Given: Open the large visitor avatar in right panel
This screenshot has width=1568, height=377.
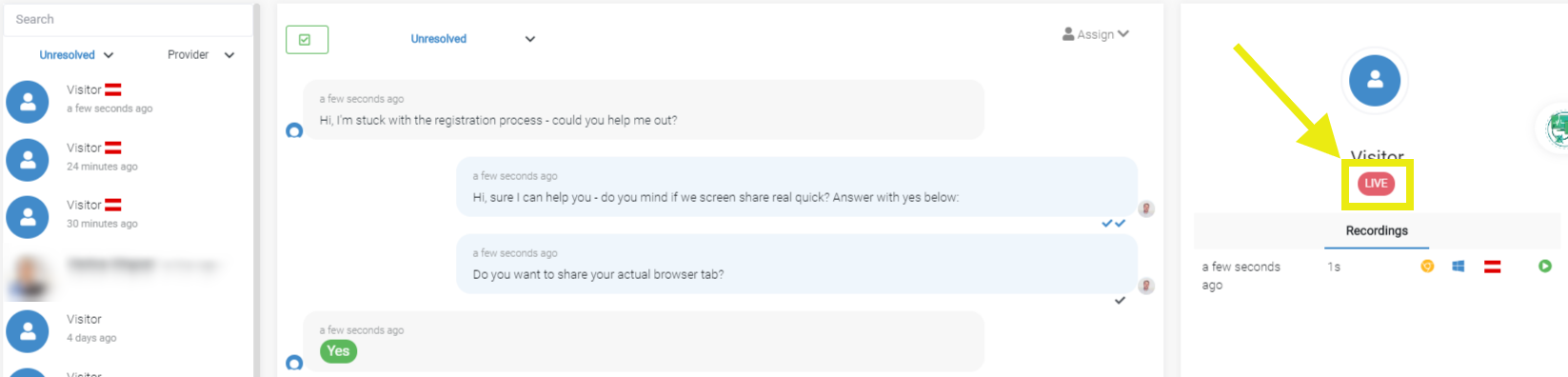Looking at the screenshot, I should tap(1375, 81).
